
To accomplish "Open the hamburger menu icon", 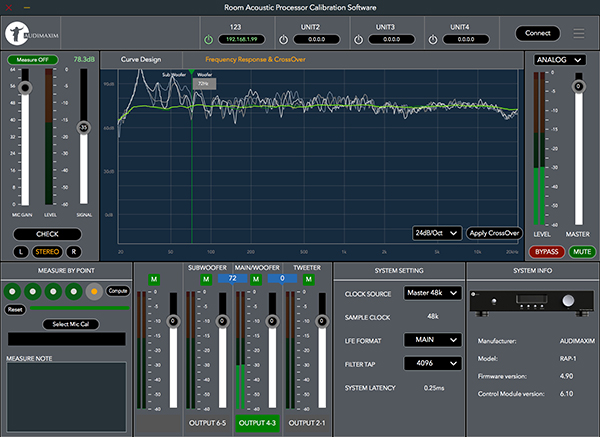I will point(579,33).
